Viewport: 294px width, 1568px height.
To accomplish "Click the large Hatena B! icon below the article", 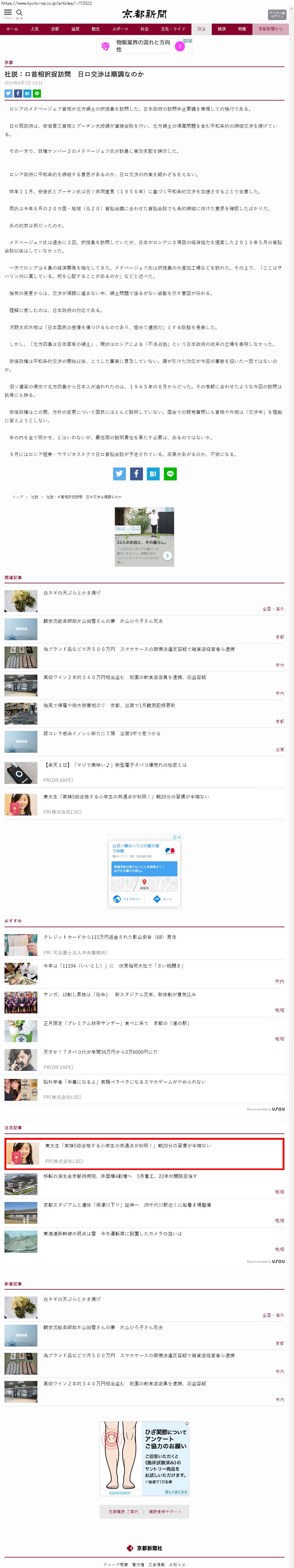I will pyautogui.click(x=153, y=473).
